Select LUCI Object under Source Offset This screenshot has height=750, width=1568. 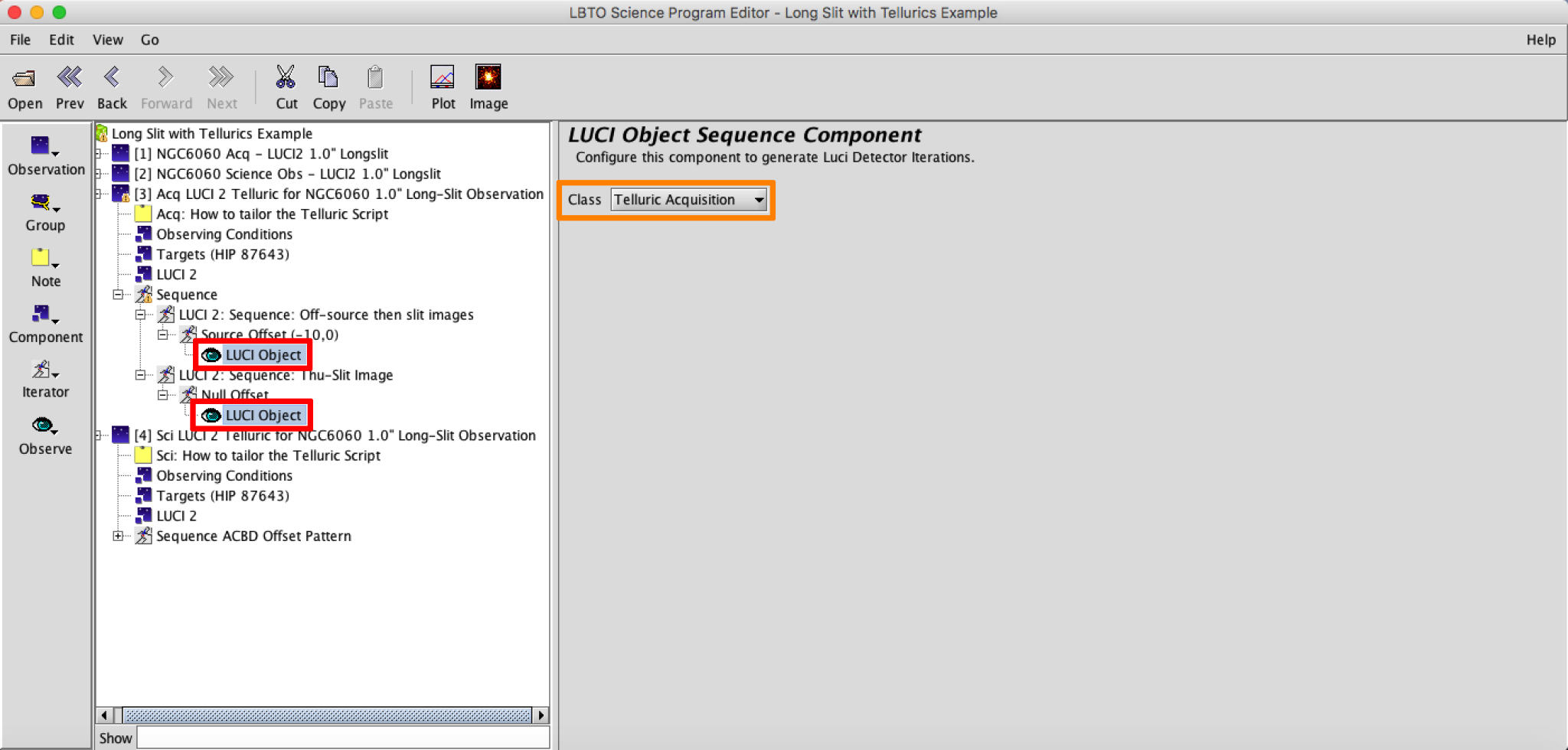point(263,355)
